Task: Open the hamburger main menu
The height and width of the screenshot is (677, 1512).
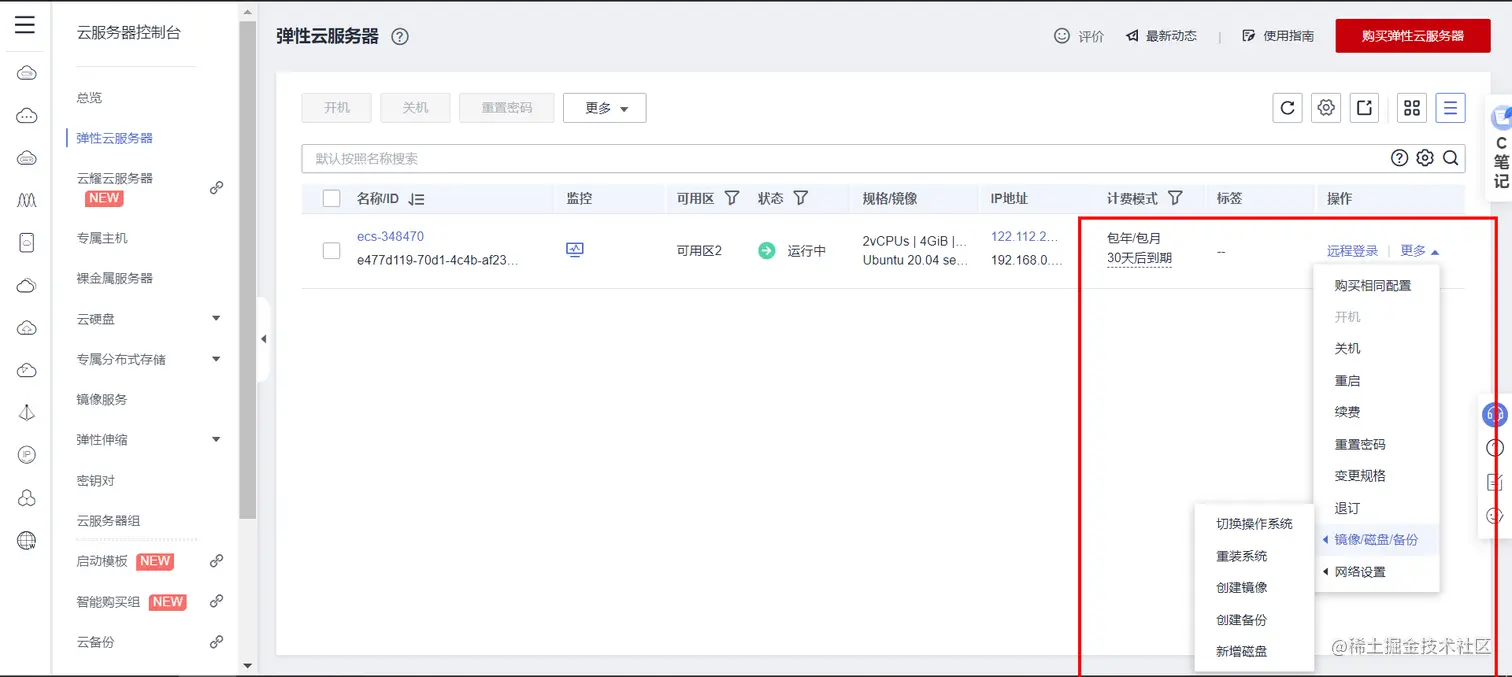Action: tap(25, 25)
